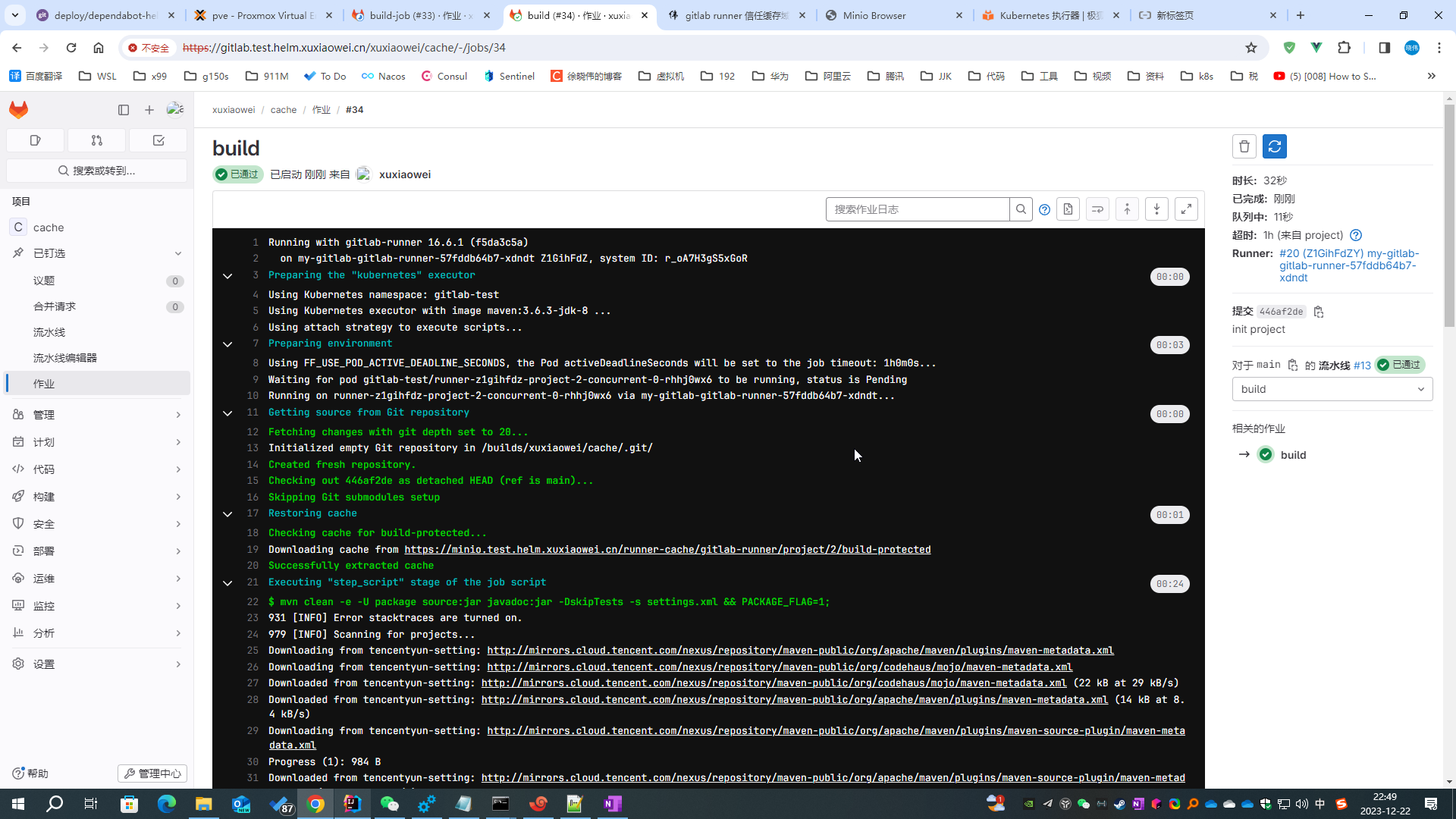The height and width of the screenshot is (819, 1456).
Task: Collapse the Preparing environment log section
Action: coord(227,344)
